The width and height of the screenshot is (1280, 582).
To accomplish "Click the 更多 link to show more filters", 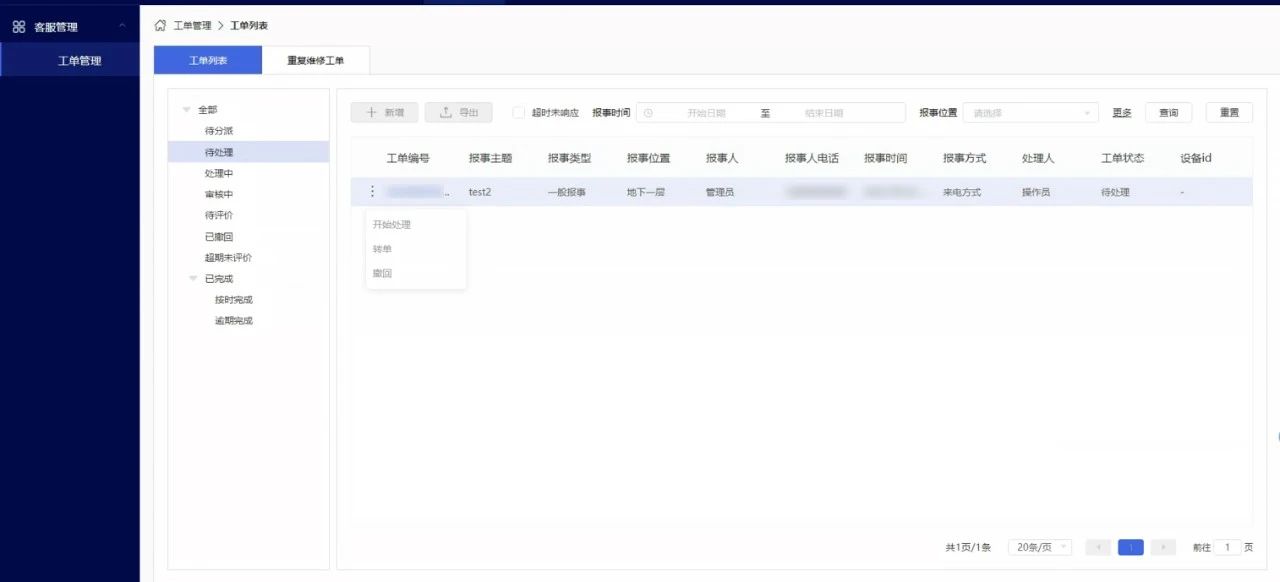I will 1121,112.
